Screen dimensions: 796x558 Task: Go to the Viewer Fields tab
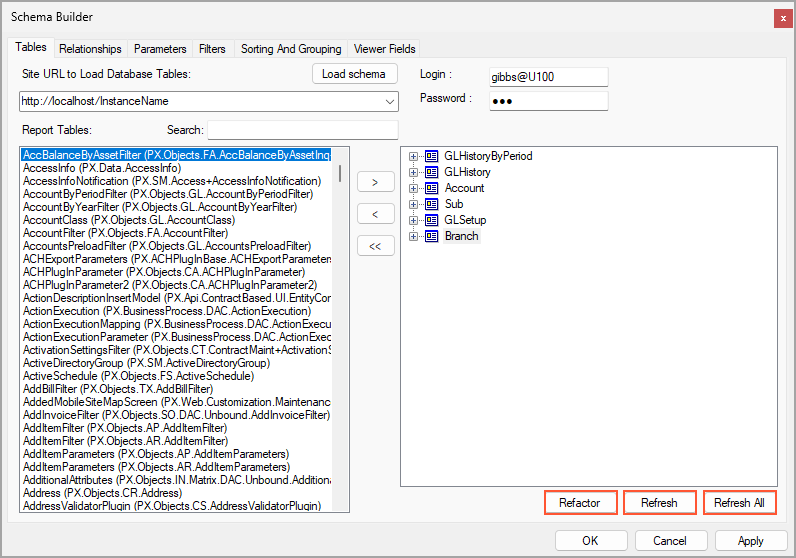pos(384,48)
